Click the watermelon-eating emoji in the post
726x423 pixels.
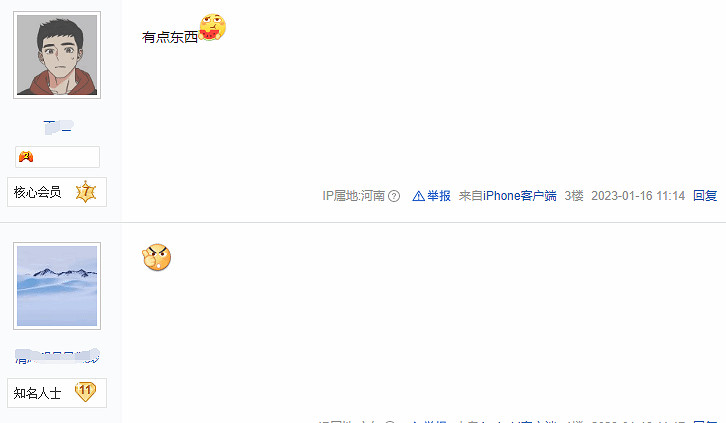213,27
